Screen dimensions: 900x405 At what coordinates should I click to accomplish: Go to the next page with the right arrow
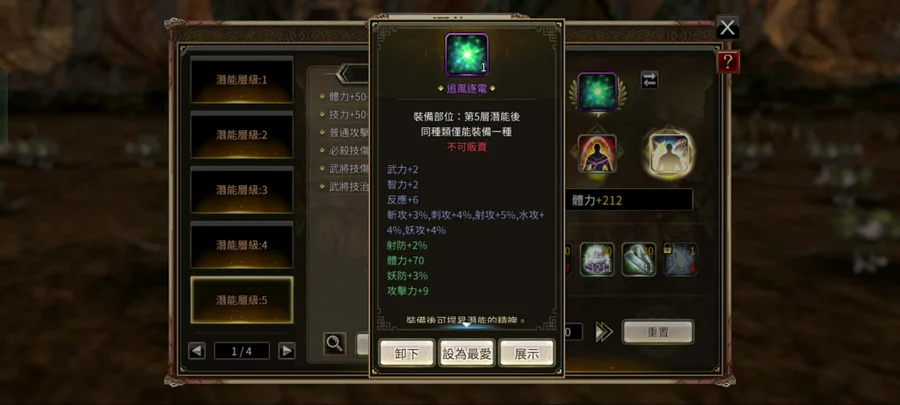286,351
